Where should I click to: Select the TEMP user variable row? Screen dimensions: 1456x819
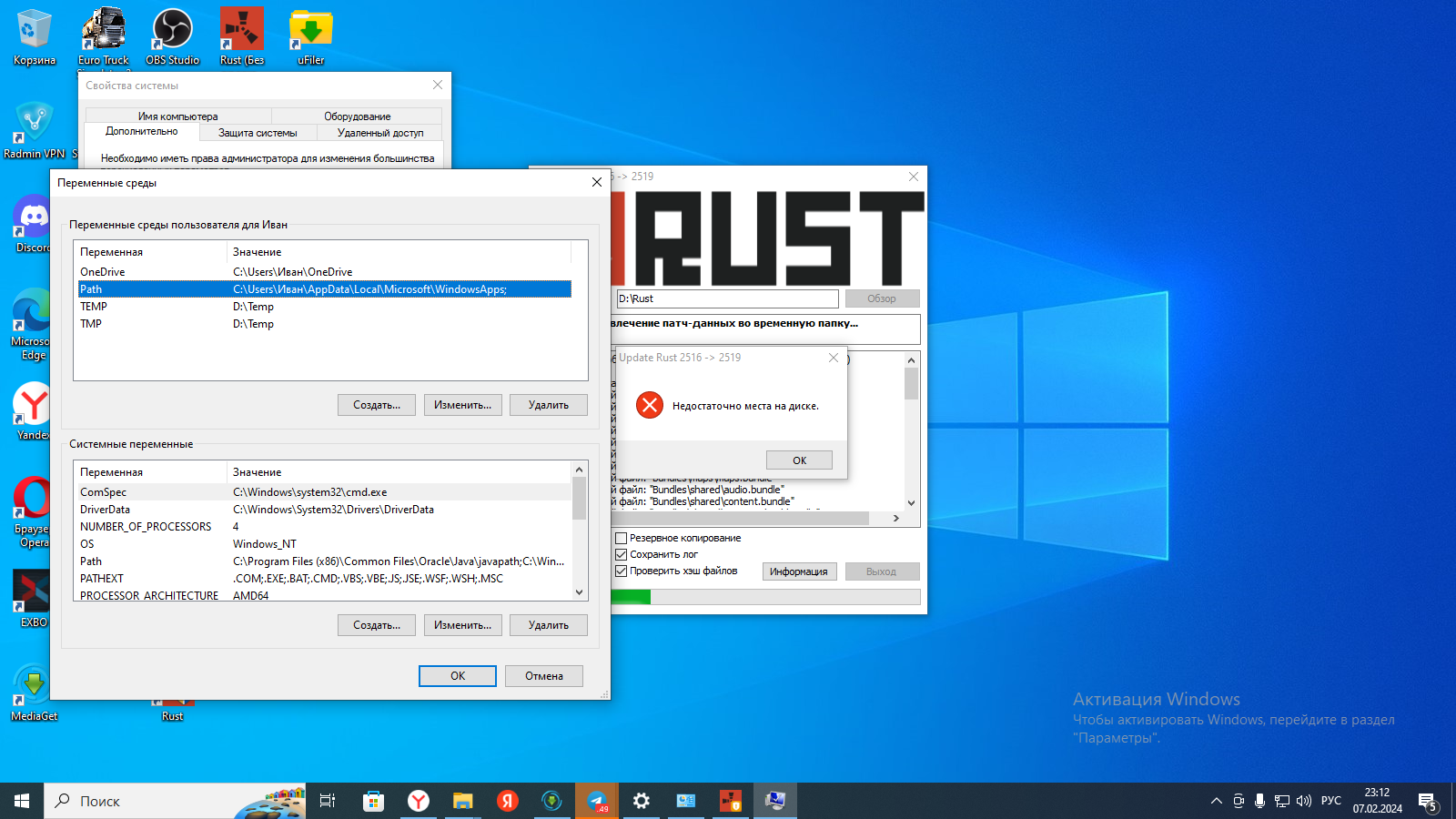pos(325,307)
